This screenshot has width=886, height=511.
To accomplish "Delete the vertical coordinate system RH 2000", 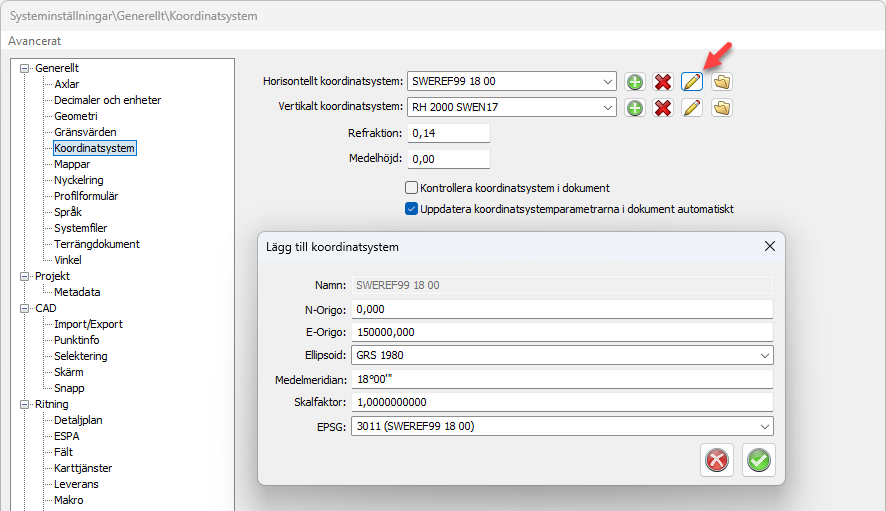I will coord(662,108).
